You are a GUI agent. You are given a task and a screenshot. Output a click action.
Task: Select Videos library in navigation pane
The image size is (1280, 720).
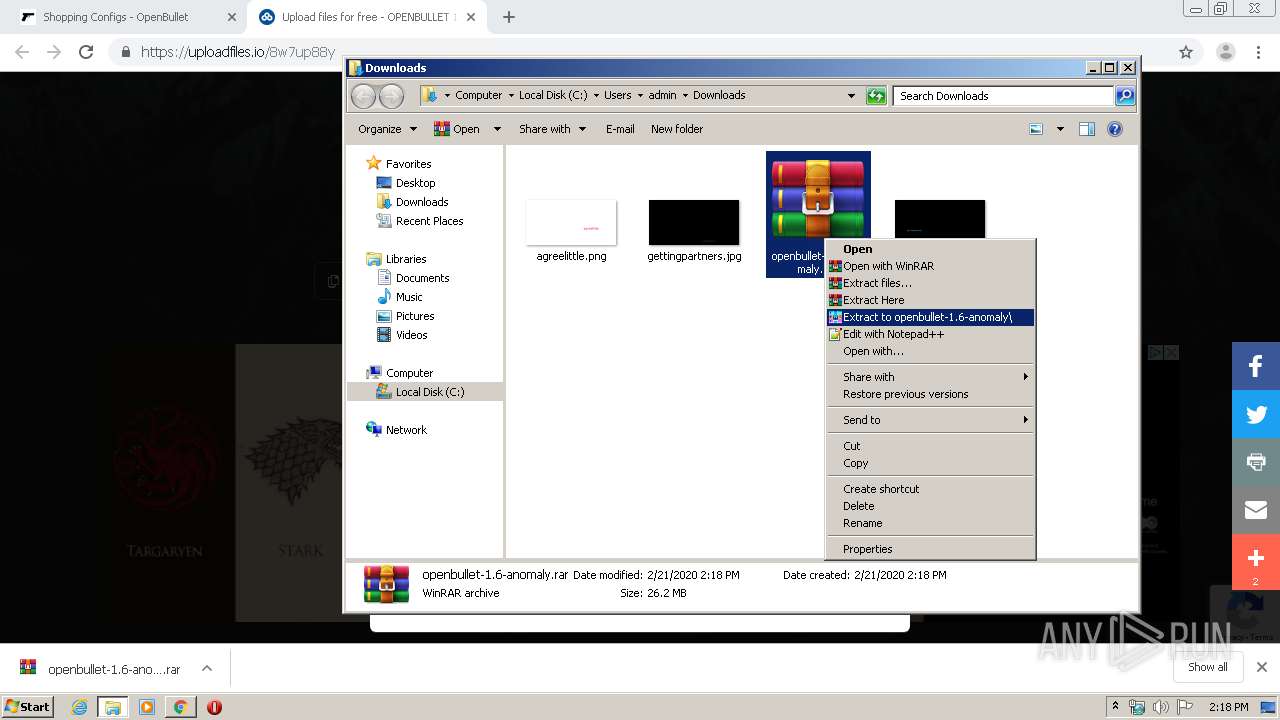(x=402, y=335)
